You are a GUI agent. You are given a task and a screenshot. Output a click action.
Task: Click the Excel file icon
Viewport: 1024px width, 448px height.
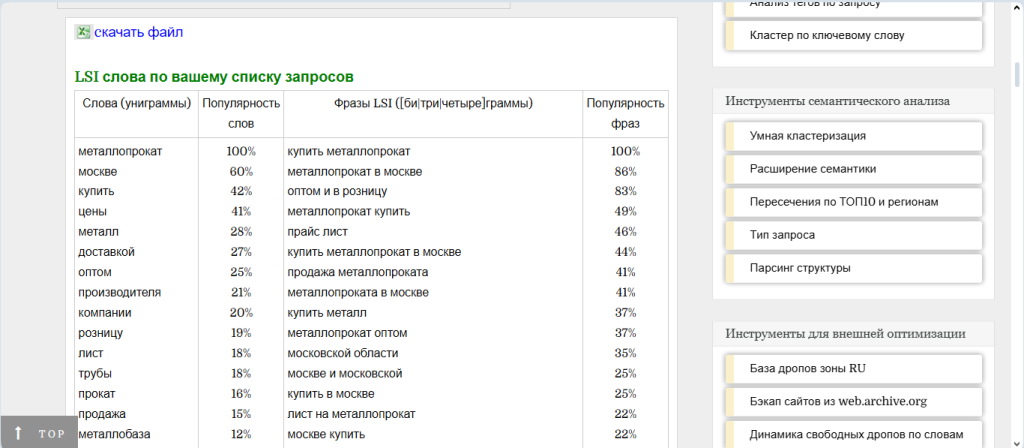(x=83, y=32)
